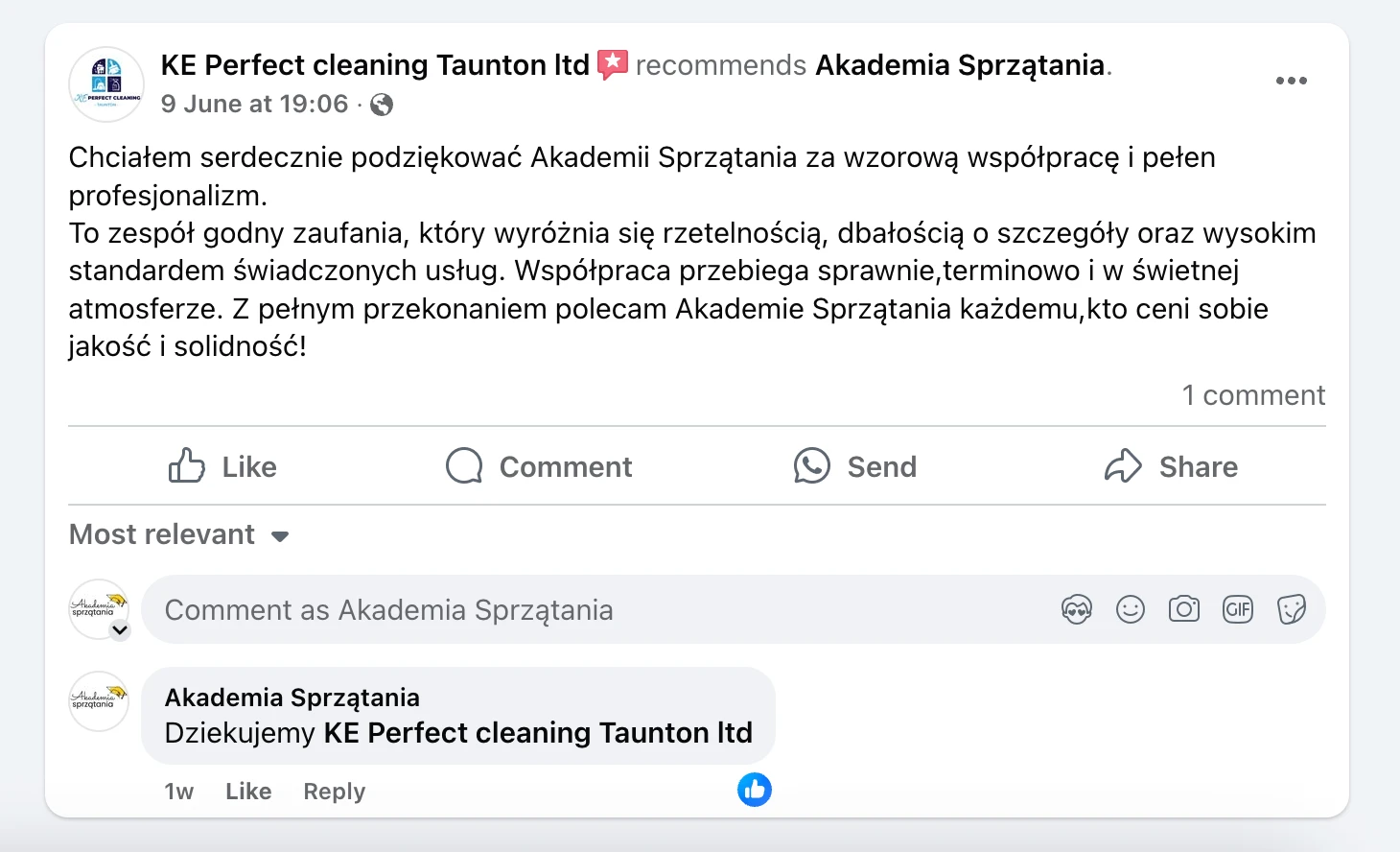This screenshot has width=1400, height=852.
Task: Like the Akademia Sprzątania comment
Action: tap(248, 792)
